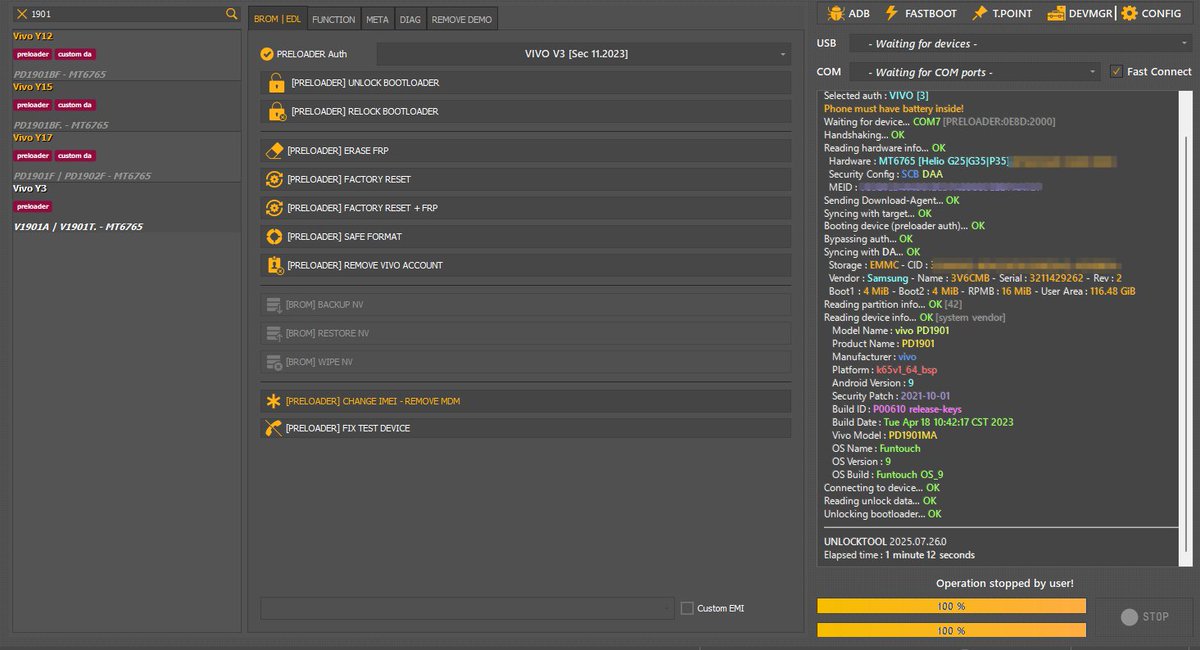Click the COM7 port text in log
The image size is (1200, 650).
click(926, 121)
